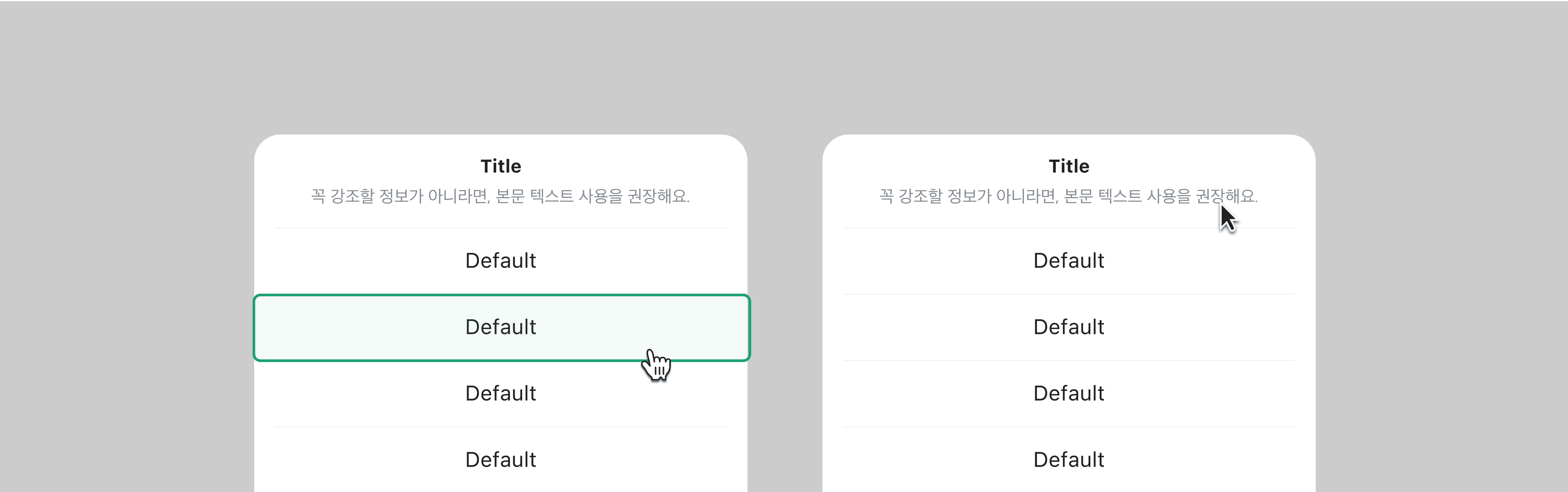The width and height of the screenshot is (1568, 492).
Task: Tap the third Default row in right card
Action: click(x=1068, y=394)
